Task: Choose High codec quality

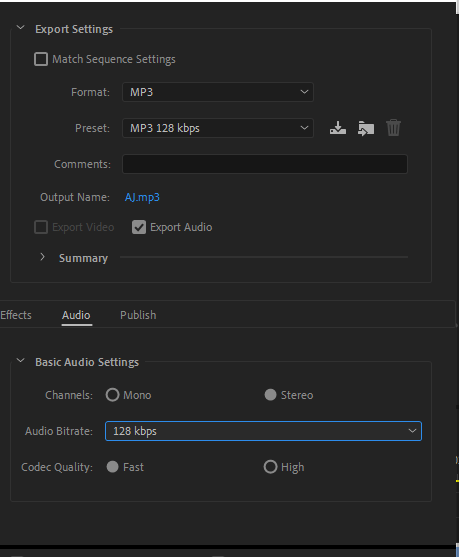Action: (x=270, y=467)
